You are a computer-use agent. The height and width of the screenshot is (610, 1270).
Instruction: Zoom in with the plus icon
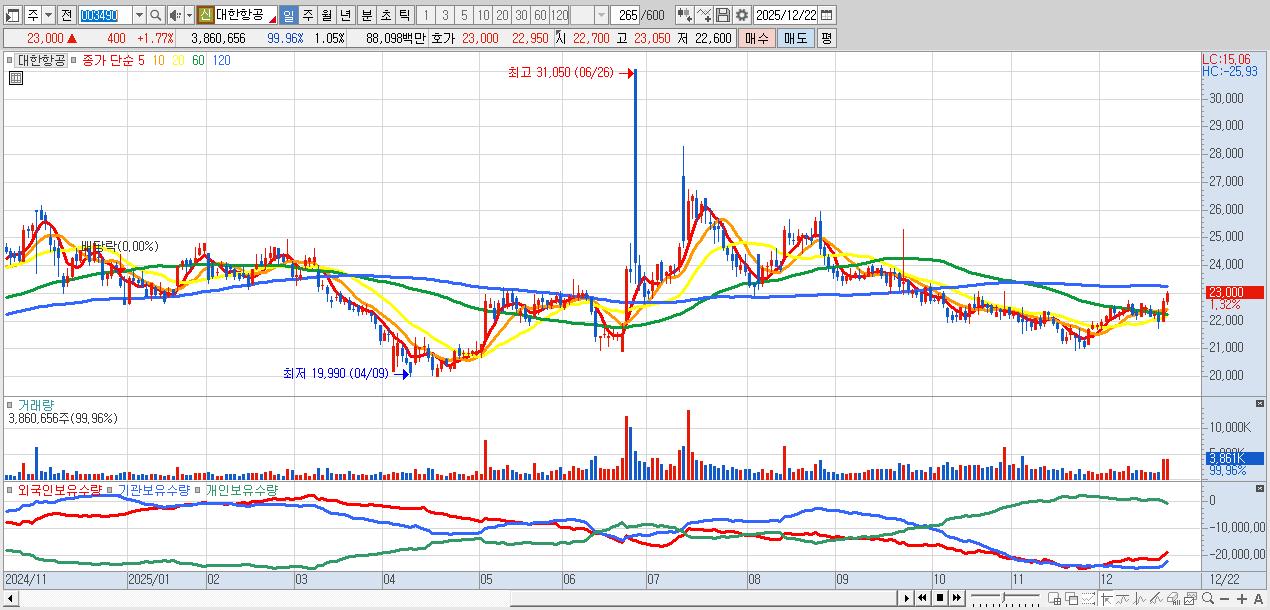point(1242,599)
